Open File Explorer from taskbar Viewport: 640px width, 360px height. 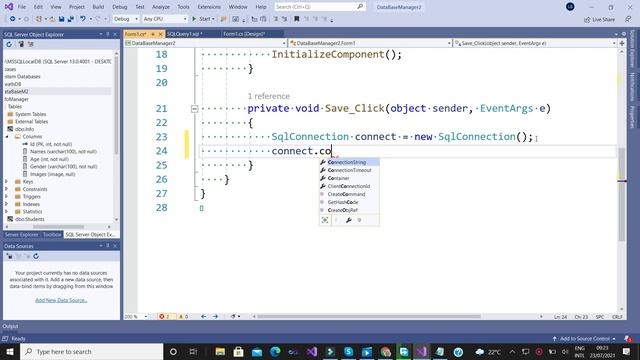pos(220,351)
